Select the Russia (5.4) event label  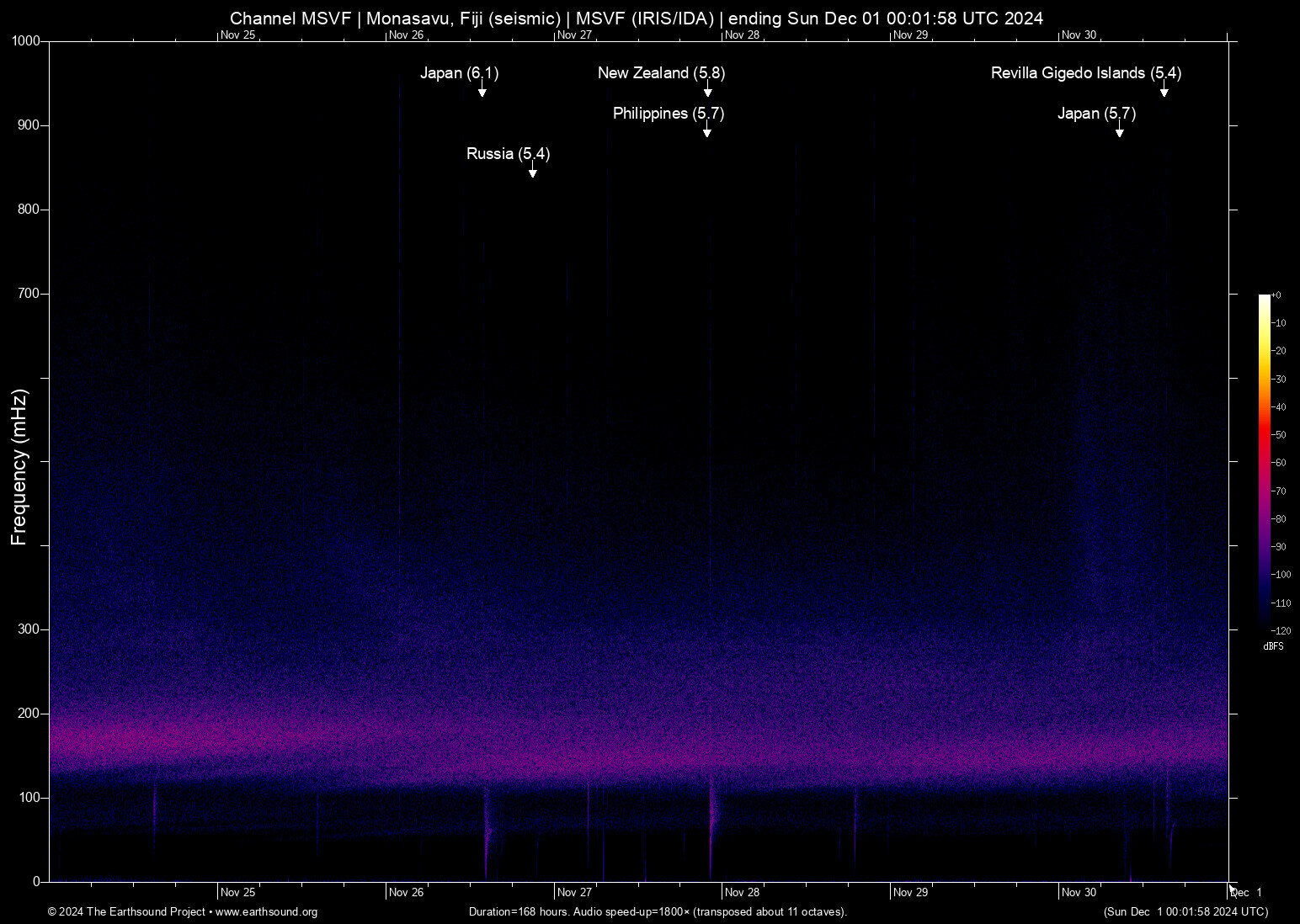pyautogui.click(x=509, y=154)
